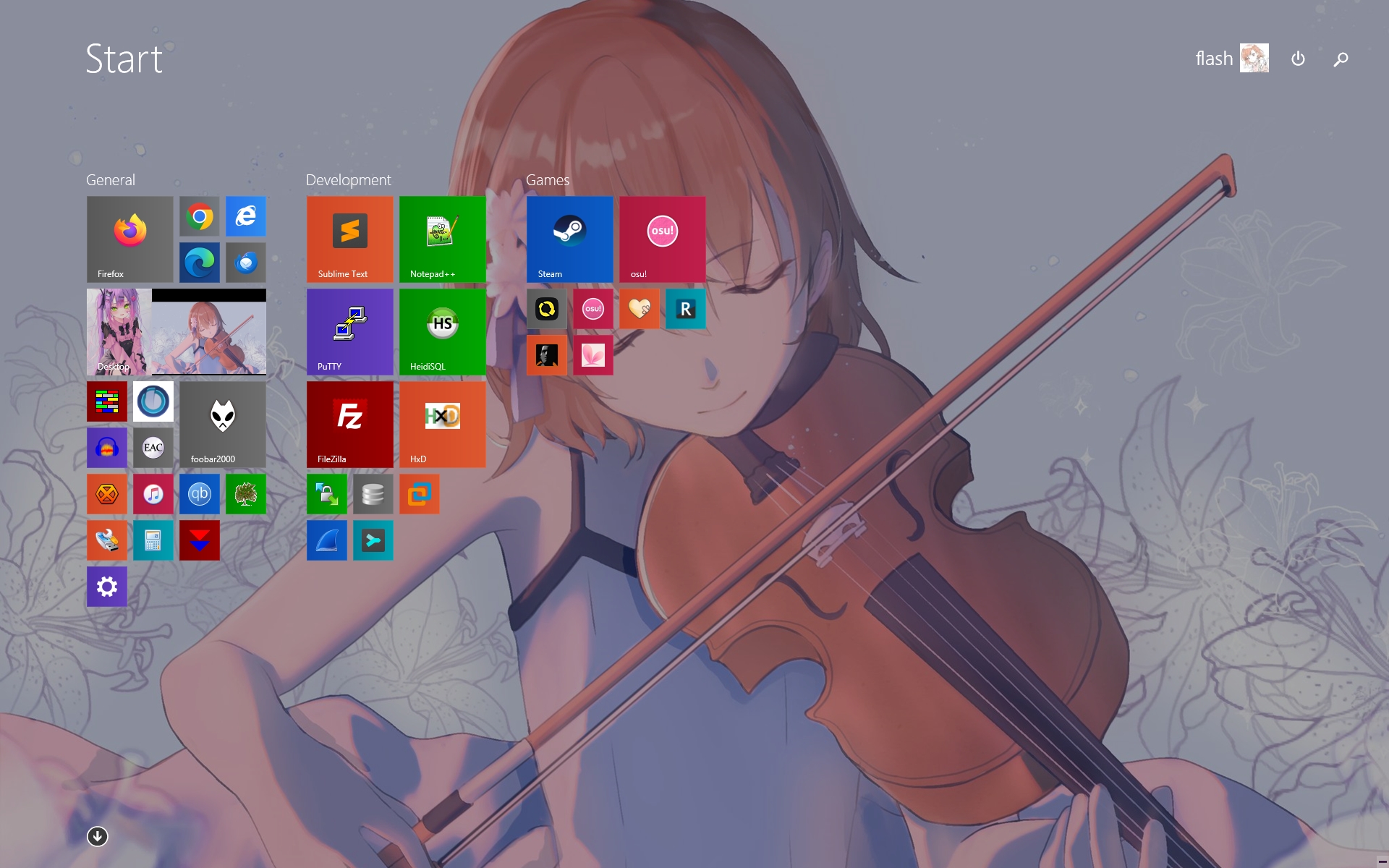Launch the overlapping orange squares tile
Image resolution: width=1389 pixels, height=868 pixels.
tap(420, 494)
